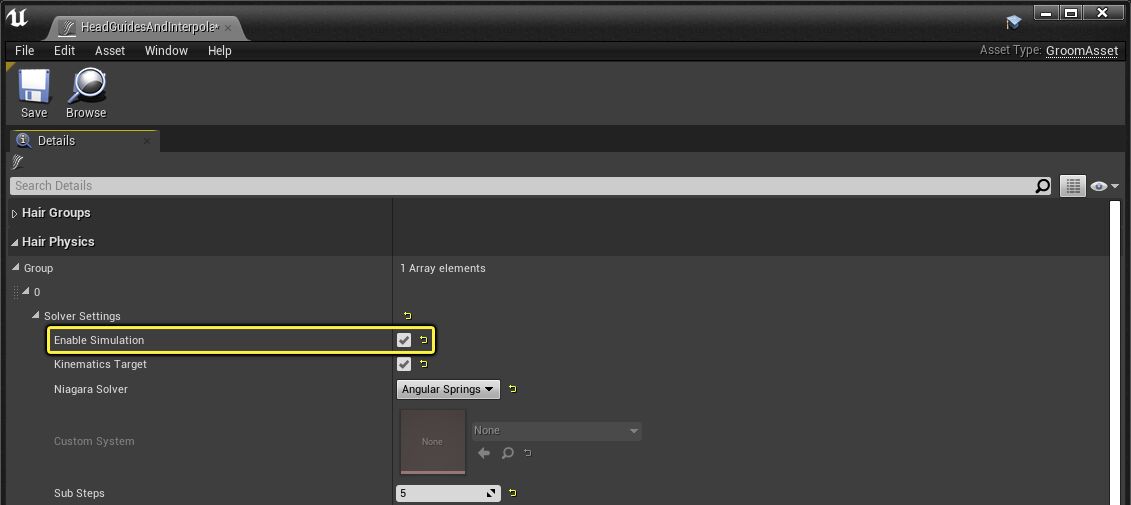Click the groom icon below the Details tab
The width and height of the screenshot is (1131, 505).
tap(18, 162)
